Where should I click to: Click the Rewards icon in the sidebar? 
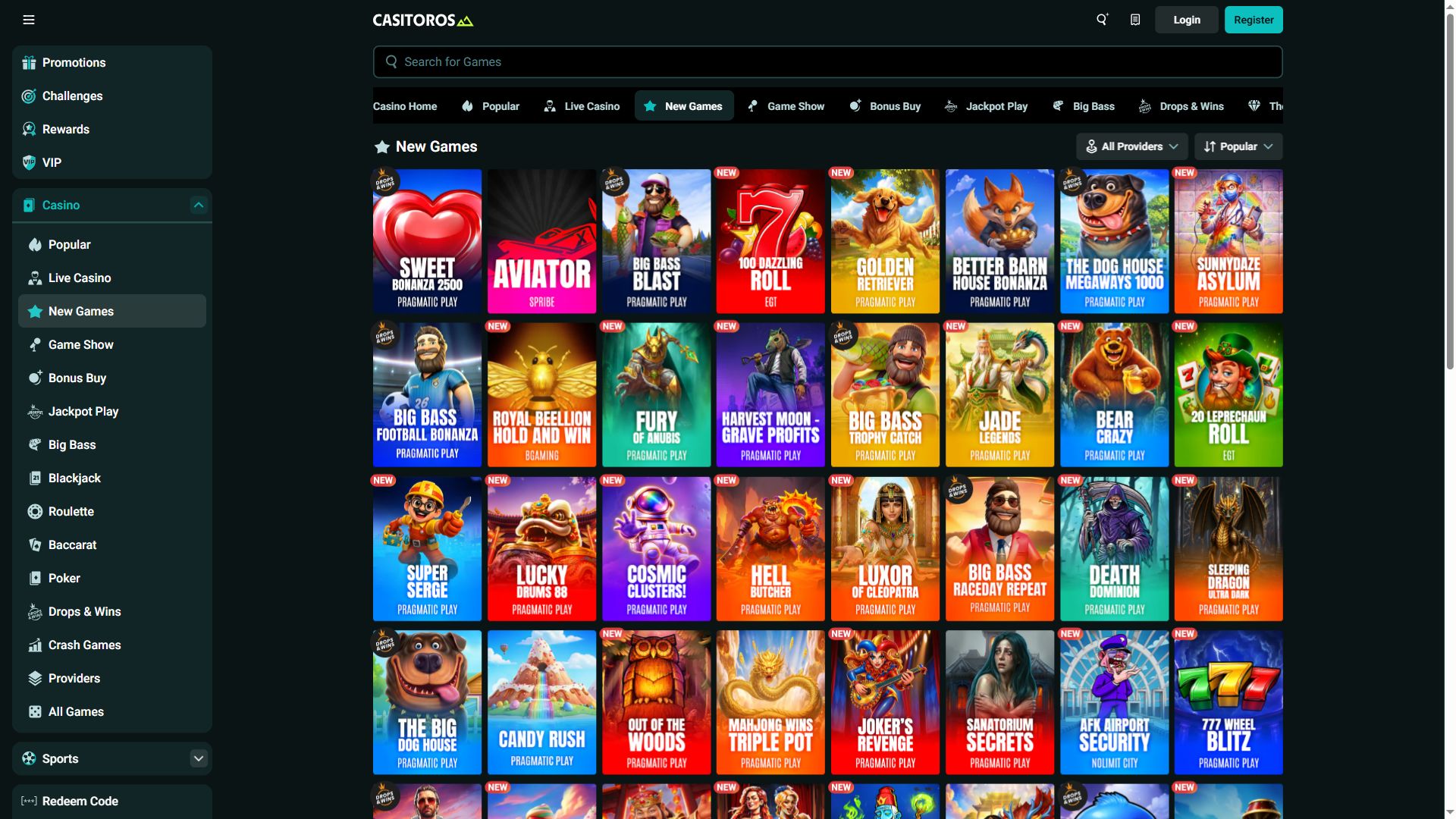tap(29, 129)
